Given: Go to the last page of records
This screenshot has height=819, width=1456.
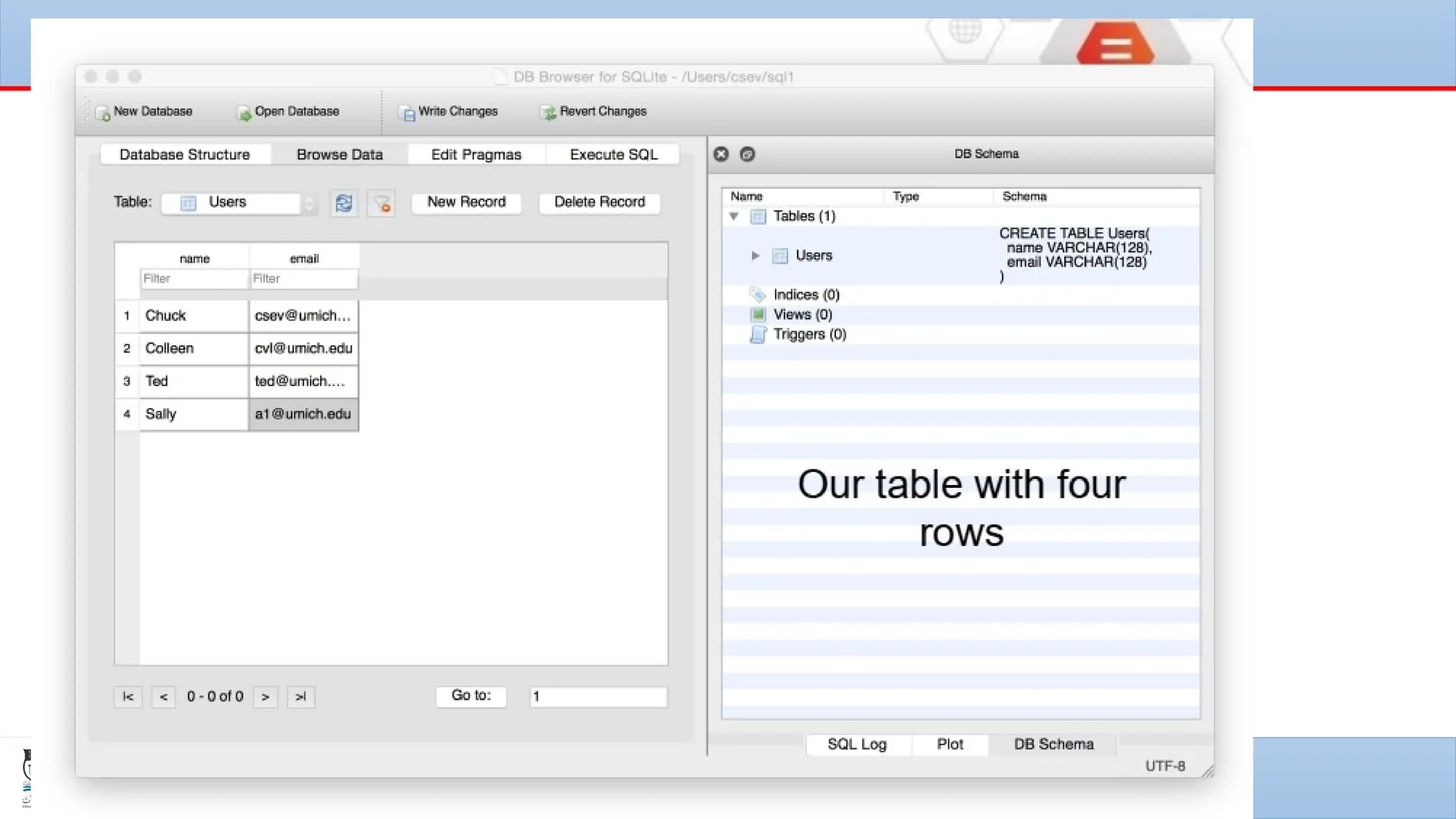Looking at the screenshot, I should click(x=301, y=697).
